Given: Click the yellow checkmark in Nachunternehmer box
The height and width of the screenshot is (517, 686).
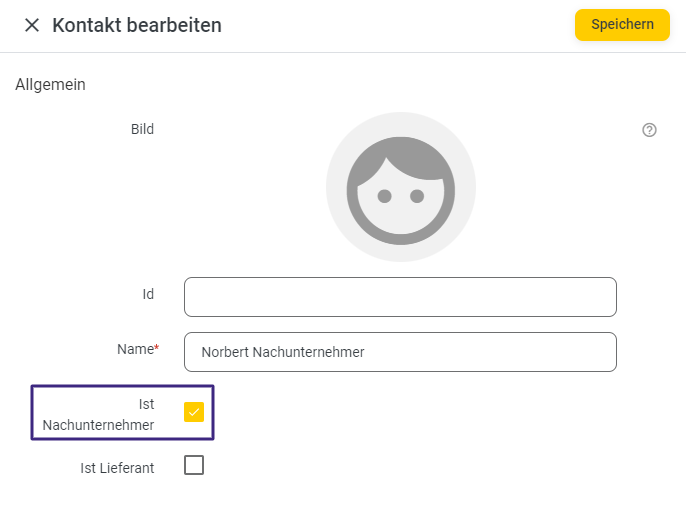Looking at the screenshot, I should pyautogui.click(x=194, y=412).
